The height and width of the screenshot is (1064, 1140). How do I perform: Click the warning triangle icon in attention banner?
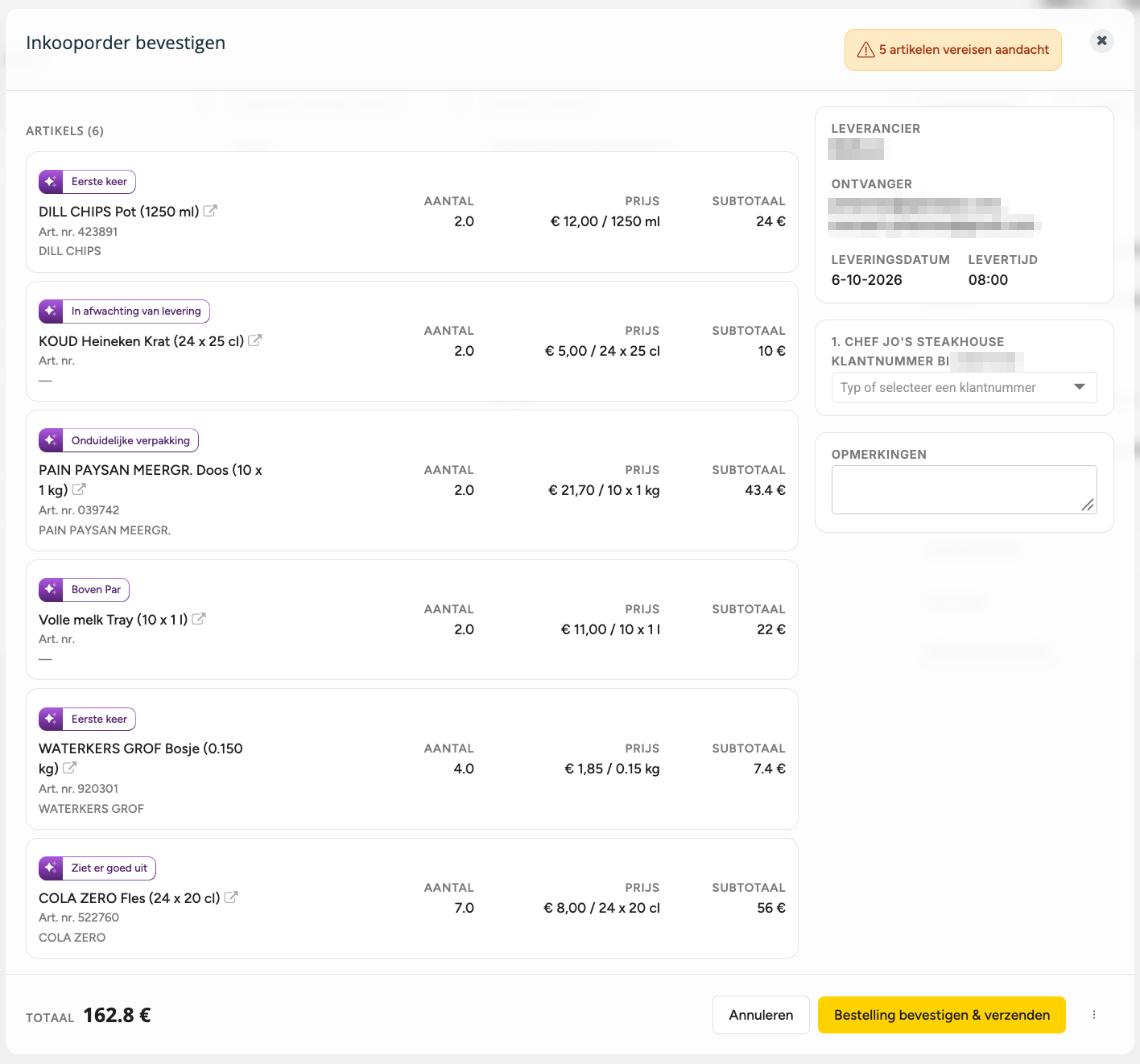(865, 49)
